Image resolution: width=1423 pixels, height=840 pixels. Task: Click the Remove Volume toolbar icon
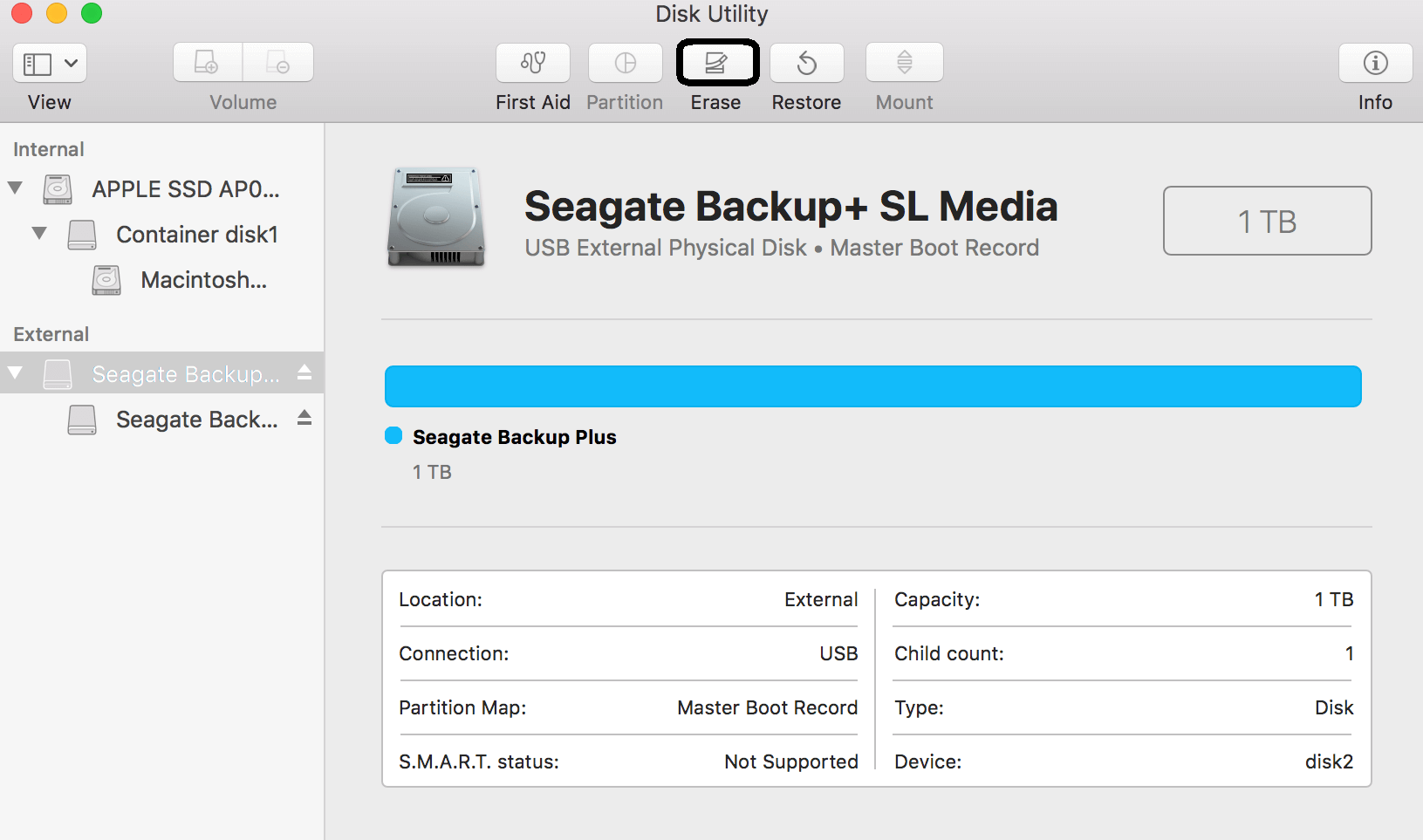click(x=278, y=63)
